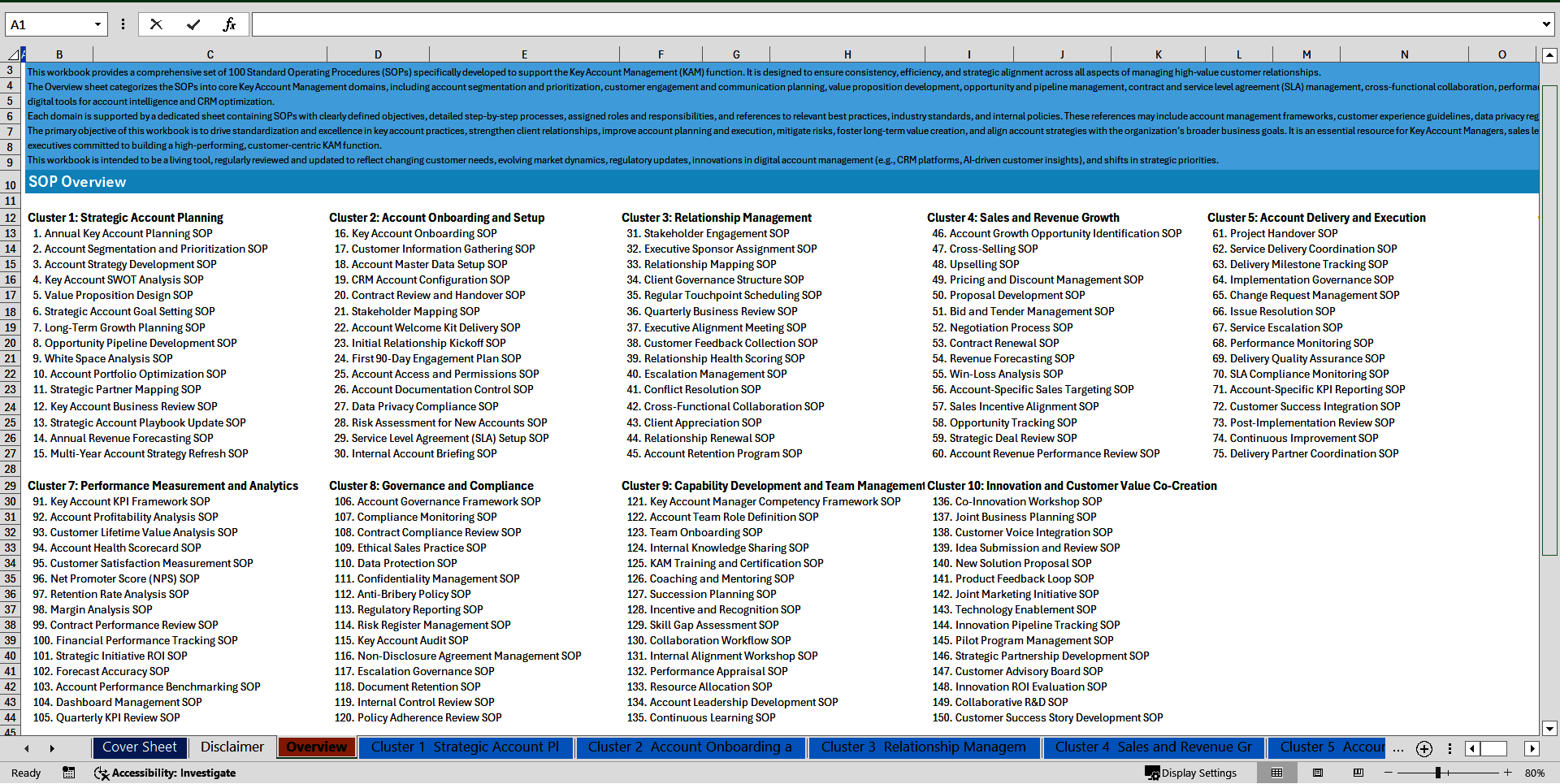Screen dimensions: 1560x784
Task: Expand the formula bar
Action: coord(1545,24)
